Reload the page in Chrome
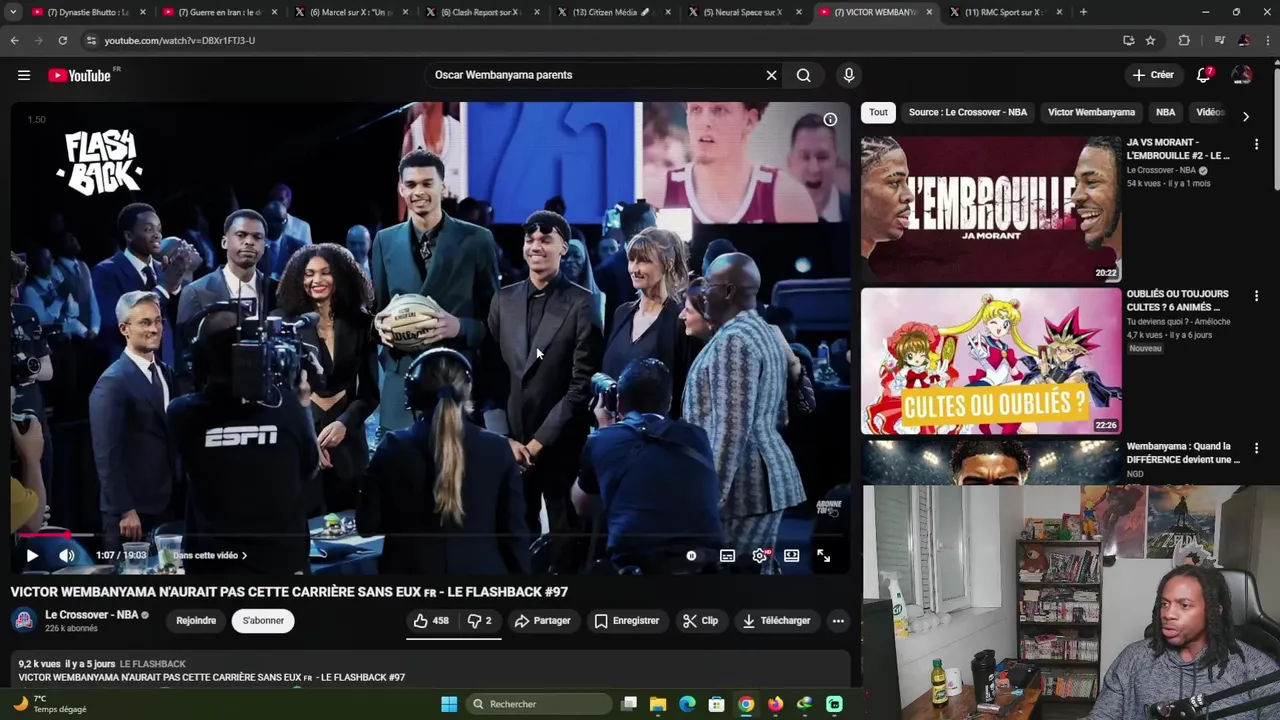 62,40
